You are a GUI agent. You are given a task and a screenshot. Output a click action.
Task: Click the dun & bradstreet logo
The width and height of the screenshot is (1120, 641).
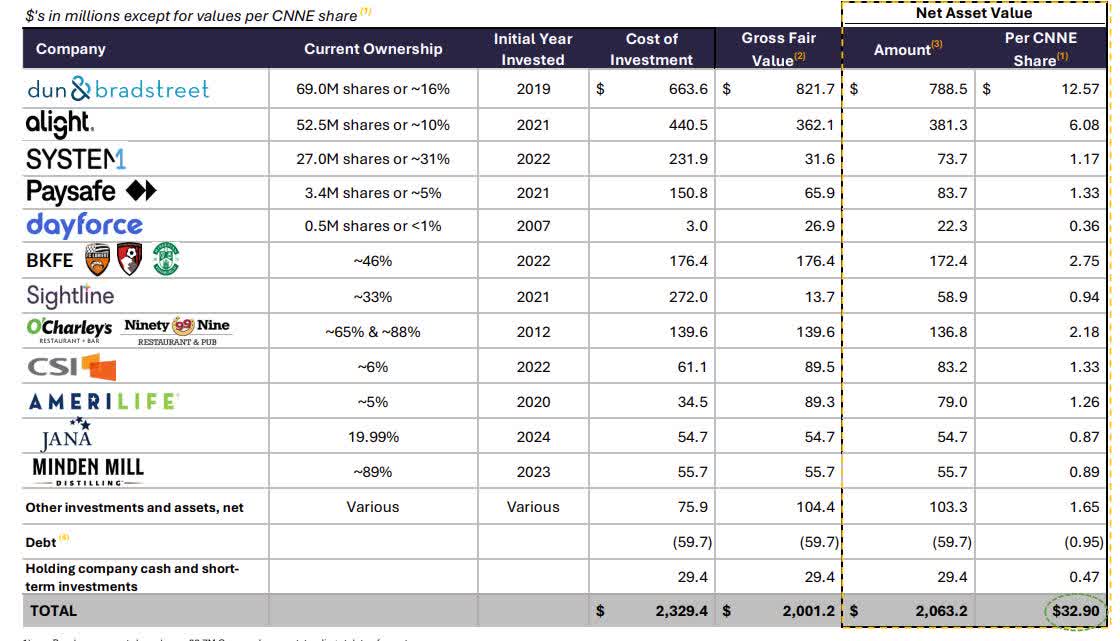coord(118,89)
